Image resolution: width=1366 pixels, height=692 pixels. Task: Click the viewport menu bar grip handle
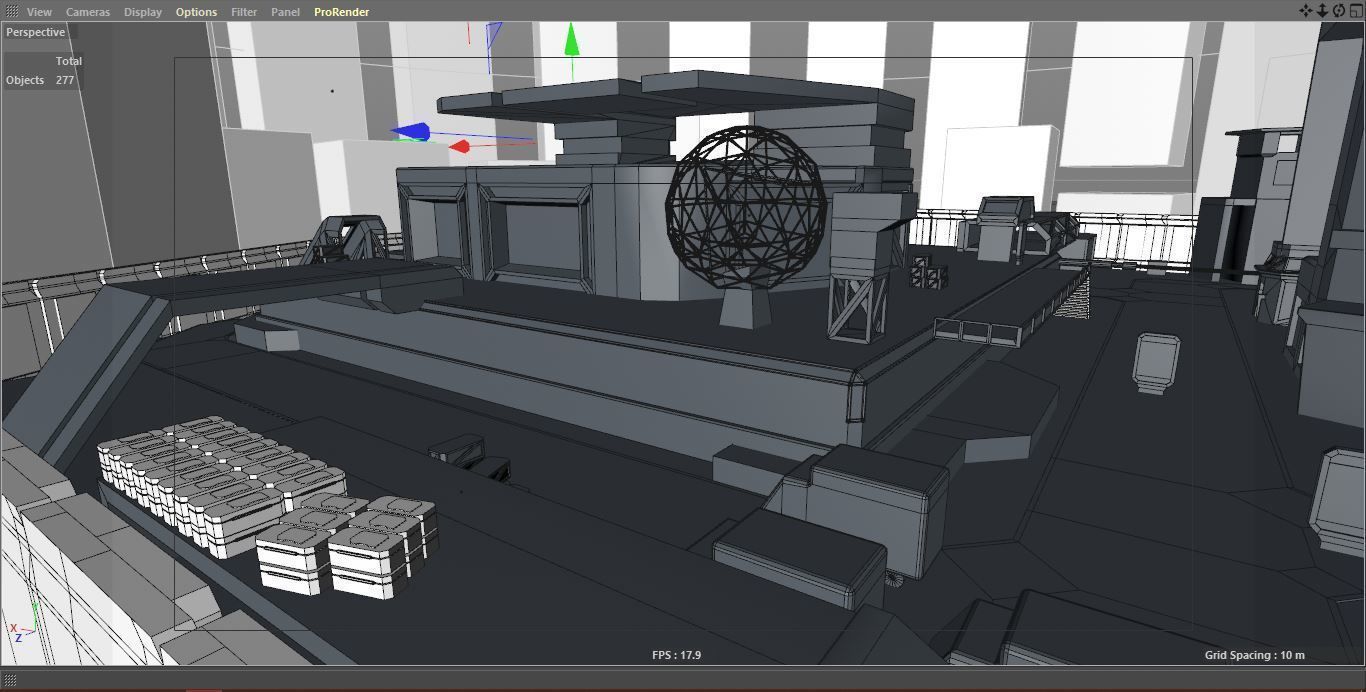(x=11, y=11)
